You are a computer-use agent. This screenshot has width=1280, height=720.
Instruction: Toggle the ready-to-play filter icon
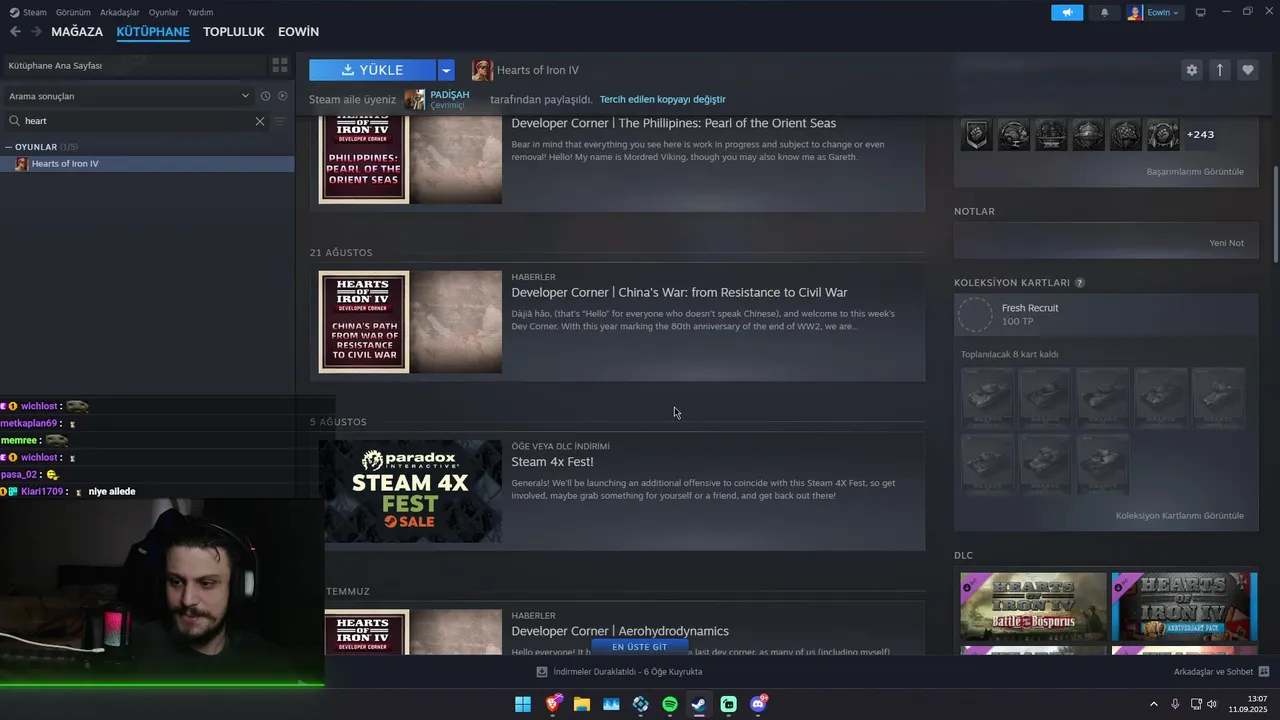[x=283, y=96]
